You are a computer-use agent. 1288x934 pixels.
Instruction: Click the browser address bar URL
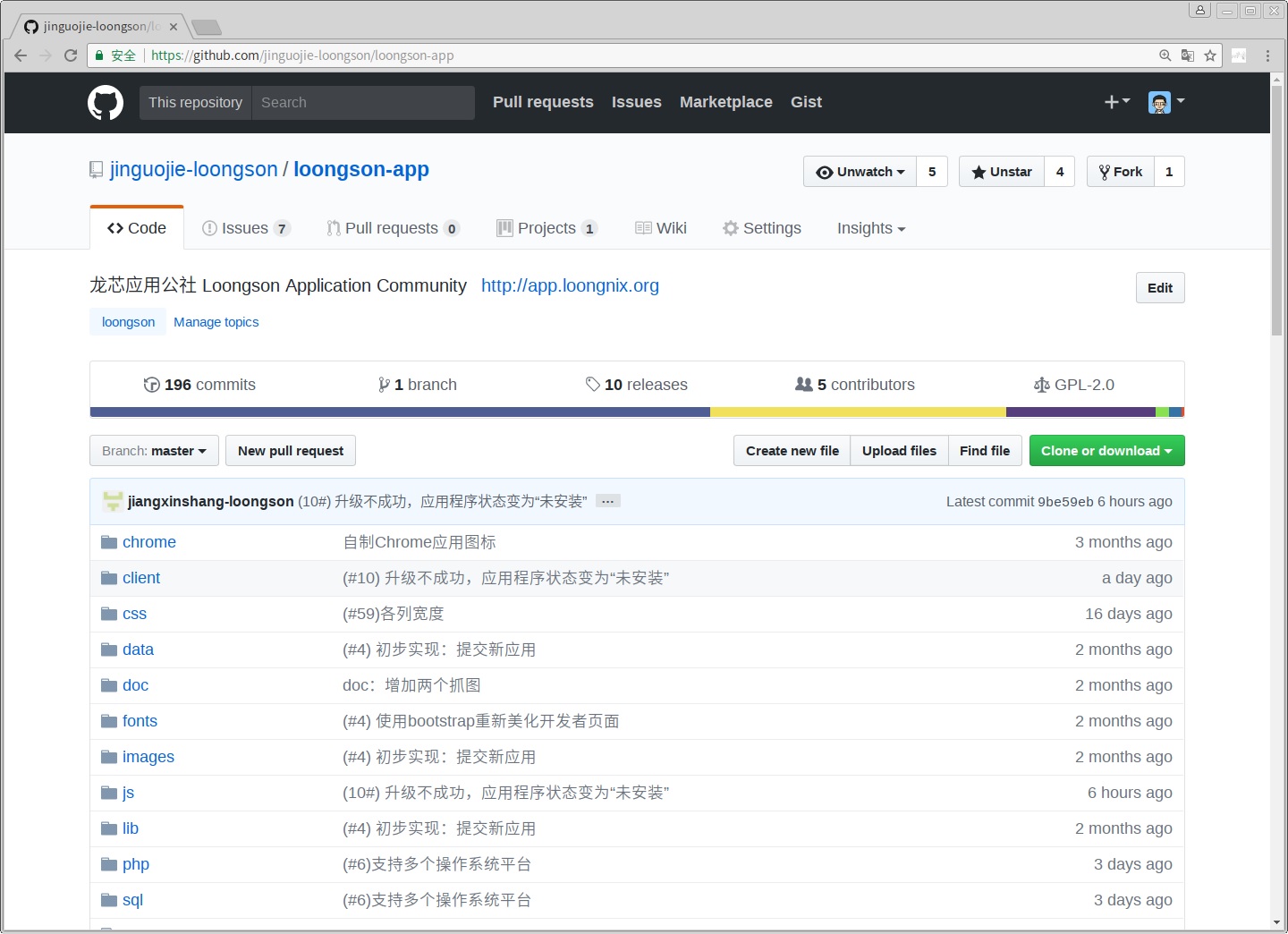(302, 55)
